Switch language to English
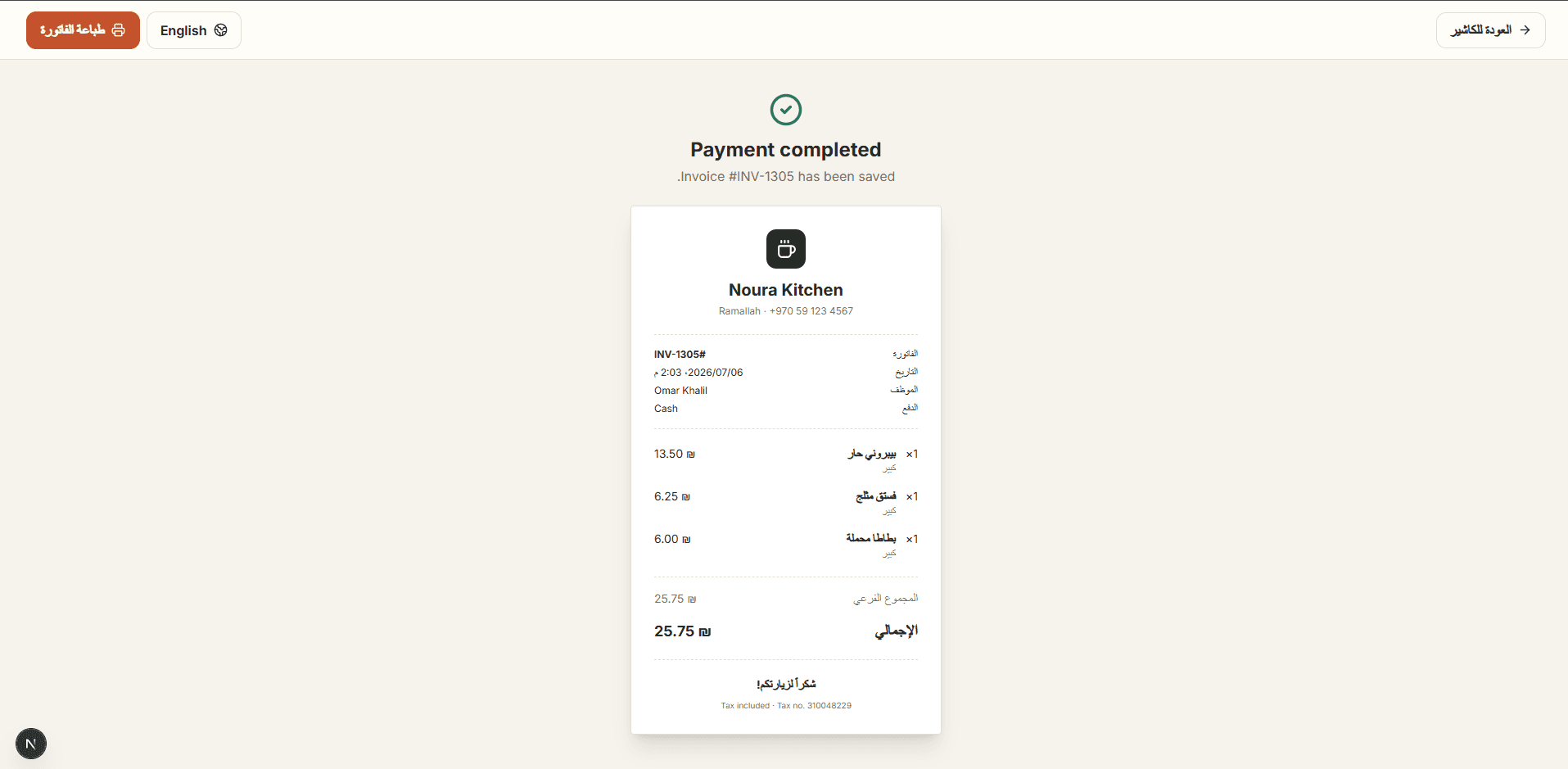This screenshot has height=769, width=1568. pyautogui.click(x=194, y=30)
